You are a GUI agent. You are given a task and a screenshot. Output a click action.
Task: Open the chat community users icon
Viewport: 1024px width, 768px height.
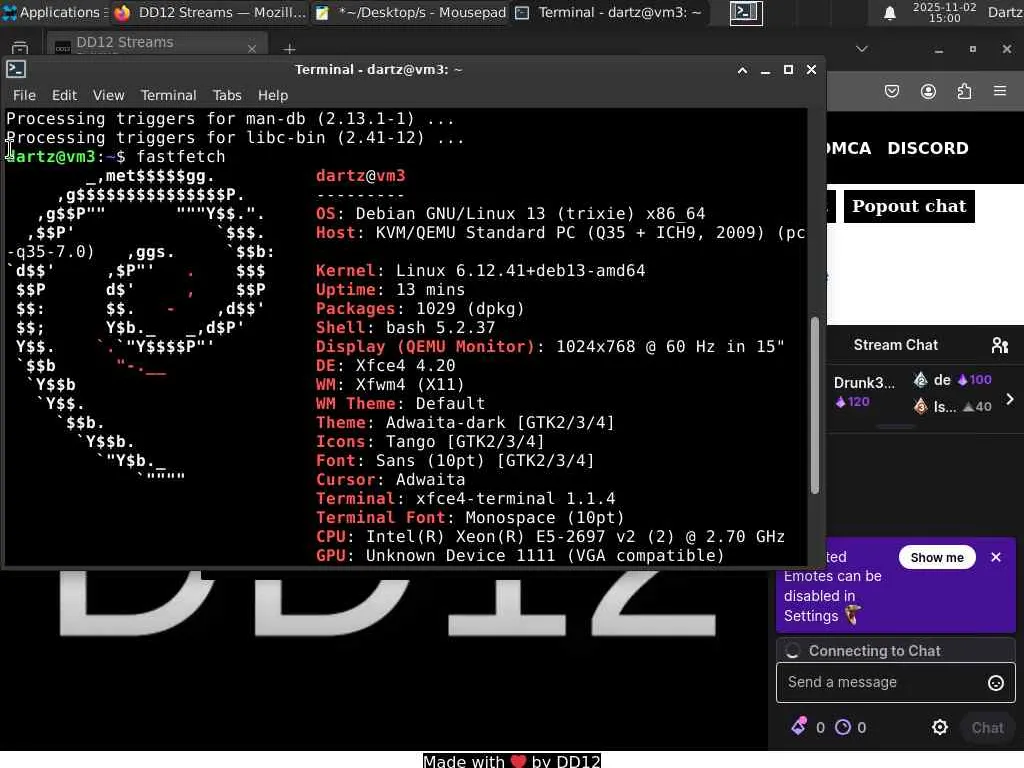click(999, 345)
